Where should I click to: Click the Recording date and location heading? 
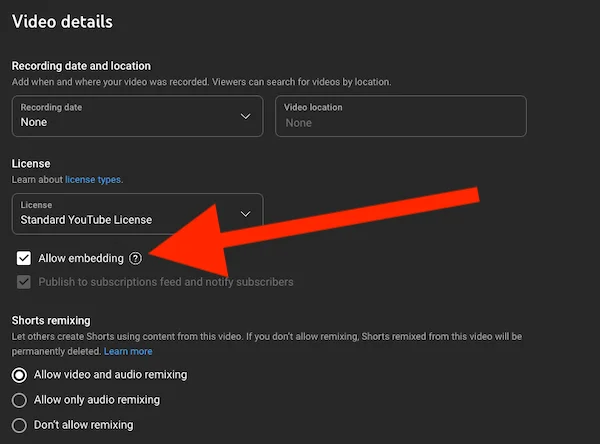[x=81, y=66]
